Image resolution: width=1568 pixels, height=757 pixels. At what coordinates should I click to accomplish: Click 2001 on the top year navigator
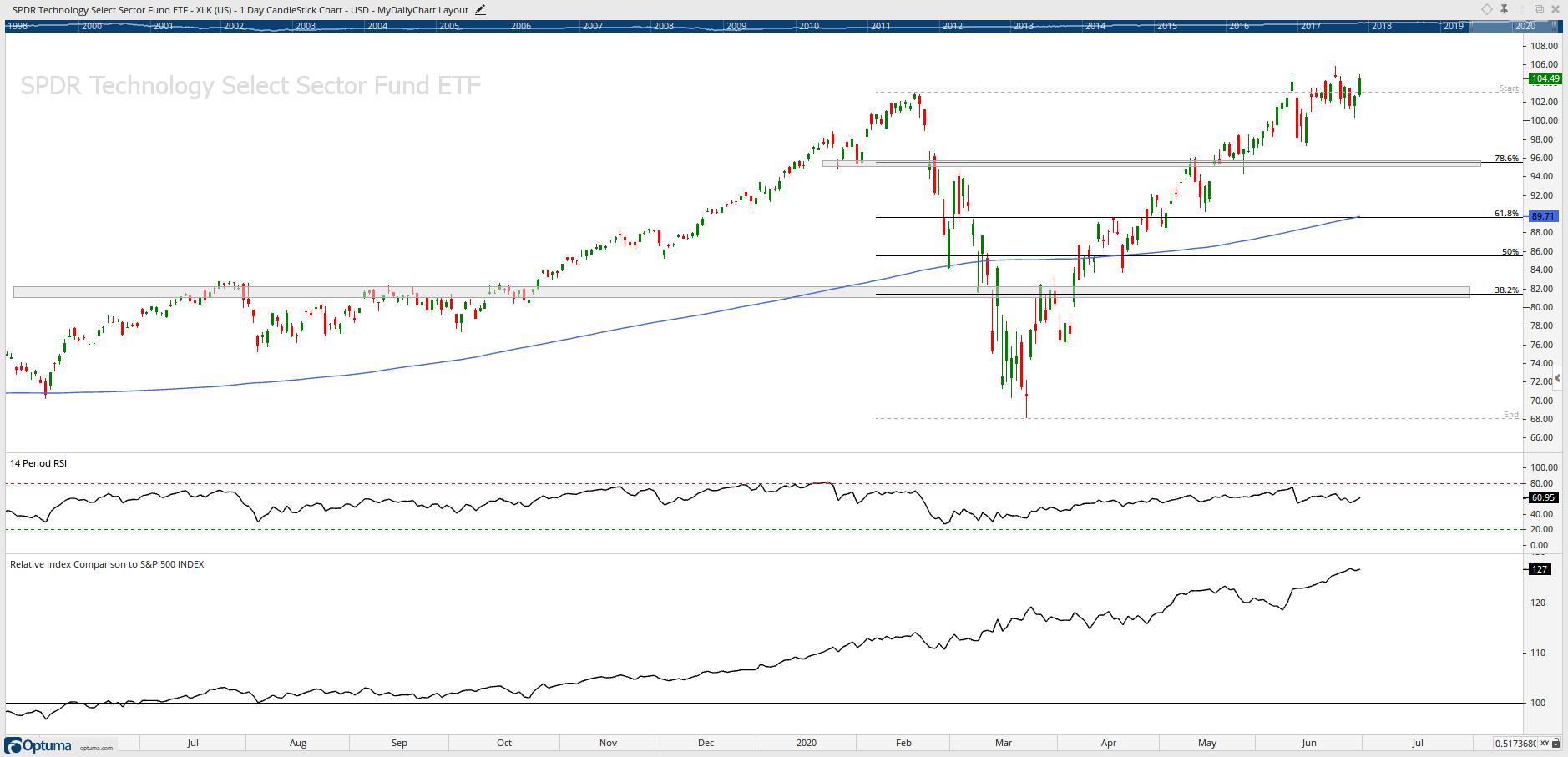click(164, 26)
